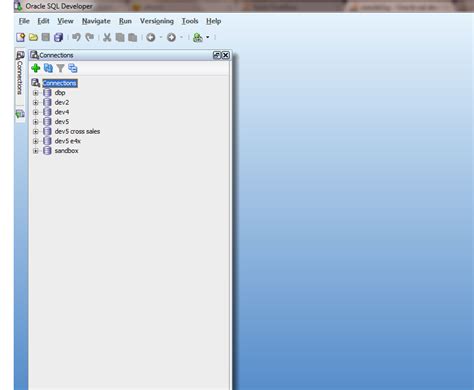The width and height of the screenshot is (474, 390).
Task: Undo the last action via toolbar
Action: [x=76, y=37]
